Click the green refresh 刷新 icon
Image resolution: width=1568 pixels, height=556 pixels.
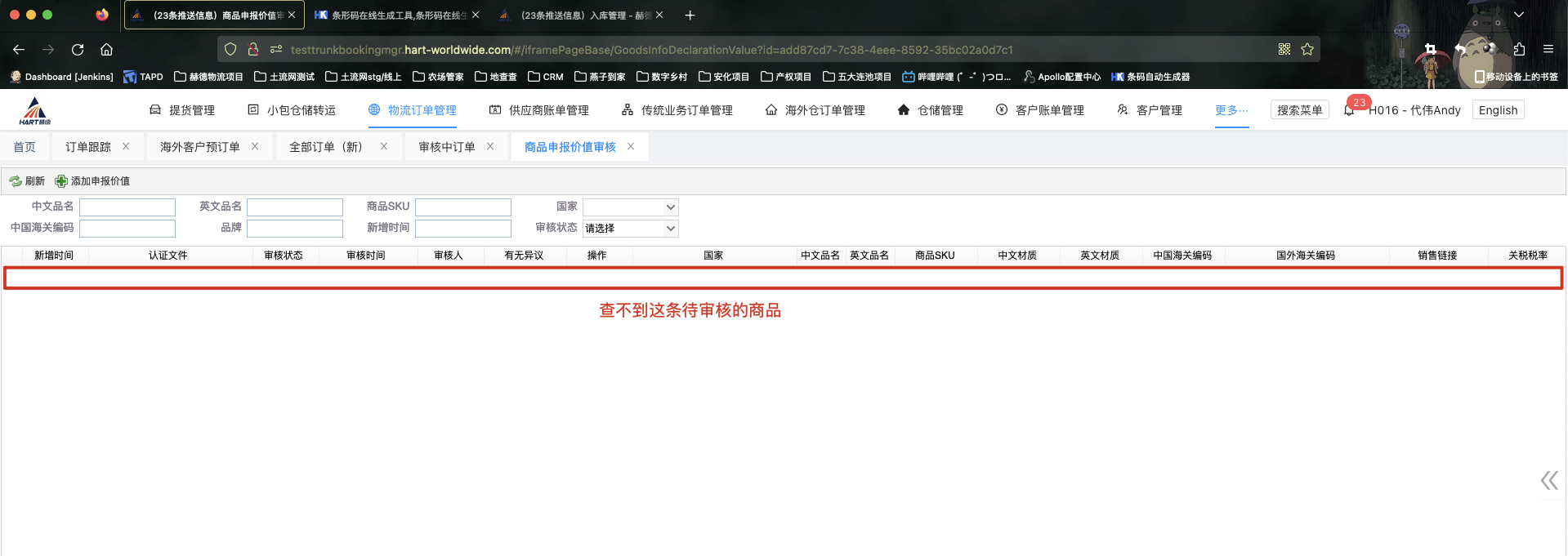16,181
